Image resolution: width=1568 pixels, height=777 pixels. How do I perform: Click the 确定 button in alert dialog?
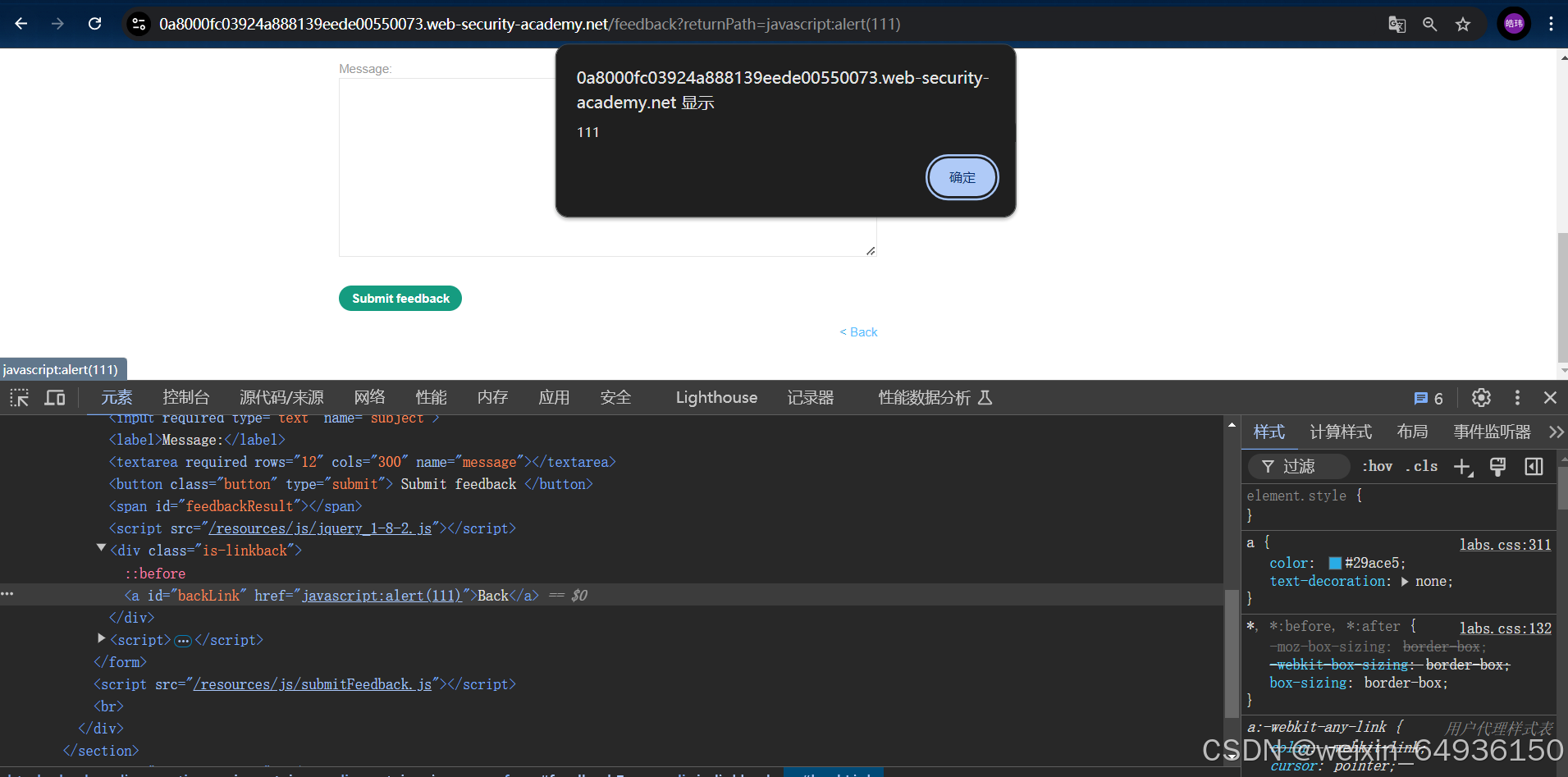pyautogui.click(x=962, y=177)
